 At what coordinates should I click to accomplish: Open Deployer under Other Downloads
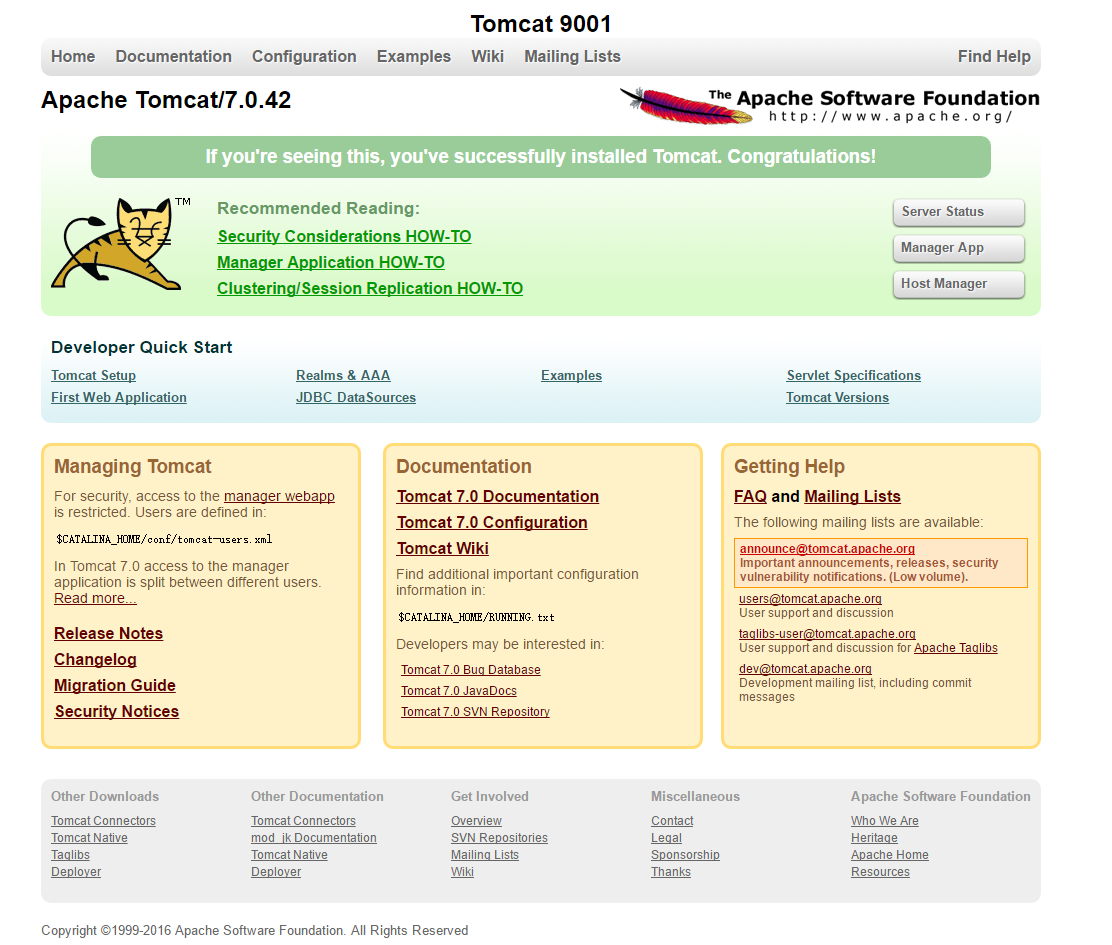[76, 872]
